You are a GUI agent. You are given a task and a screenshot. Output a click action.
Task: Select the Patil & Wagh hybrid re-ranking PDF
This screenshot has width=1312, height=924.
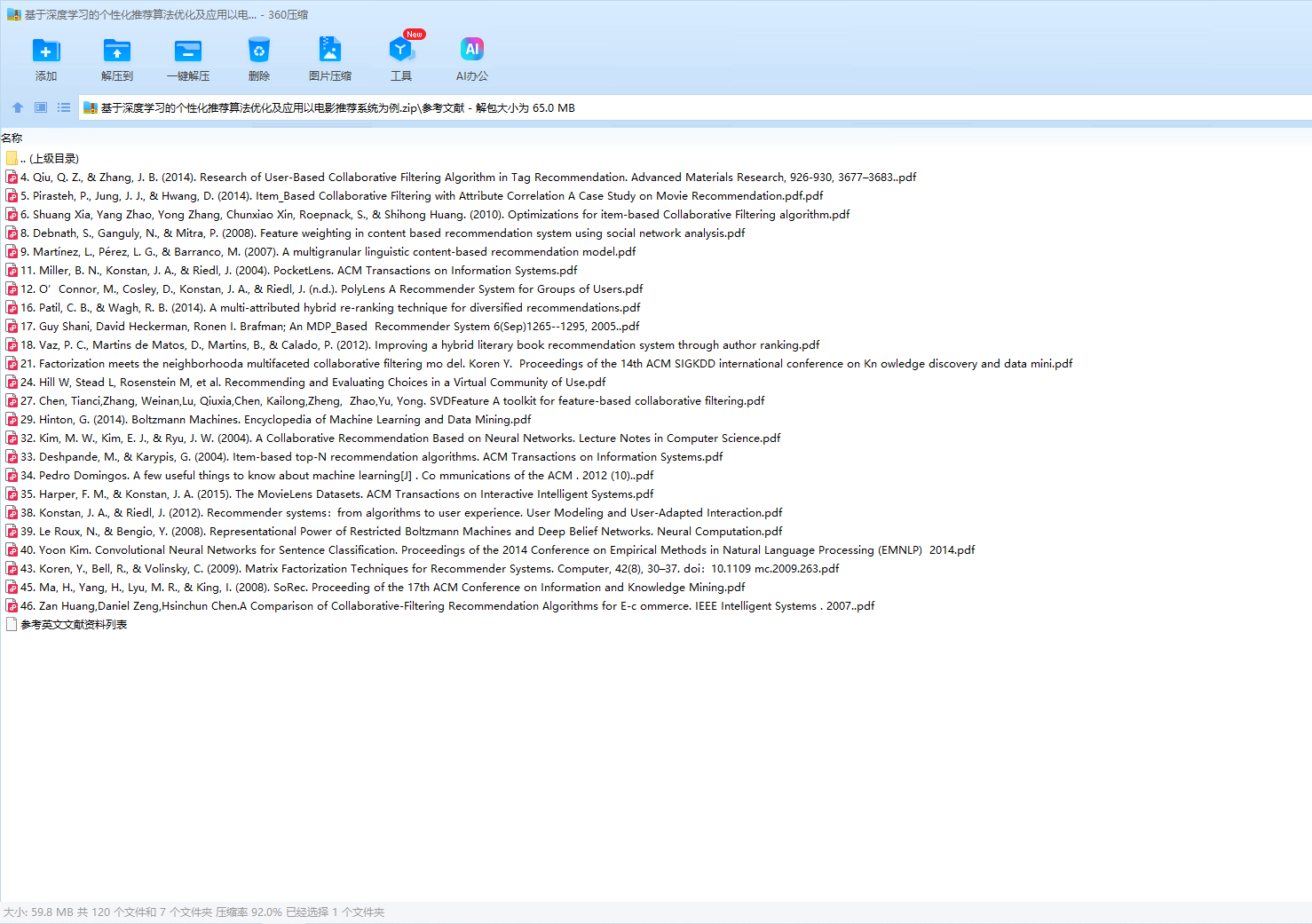330,308
